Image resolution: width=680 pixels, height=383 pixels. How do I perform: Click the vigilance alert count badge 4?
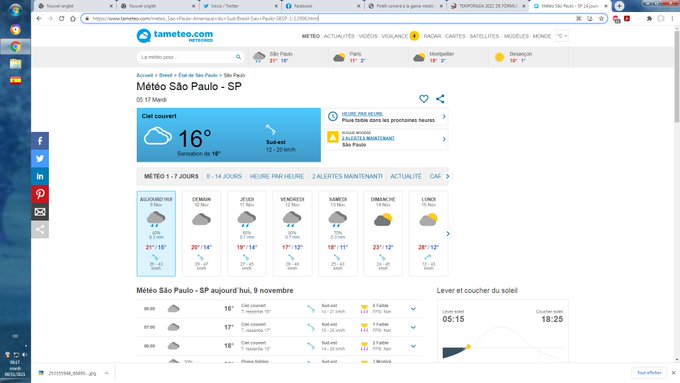(x=414, y=36)
